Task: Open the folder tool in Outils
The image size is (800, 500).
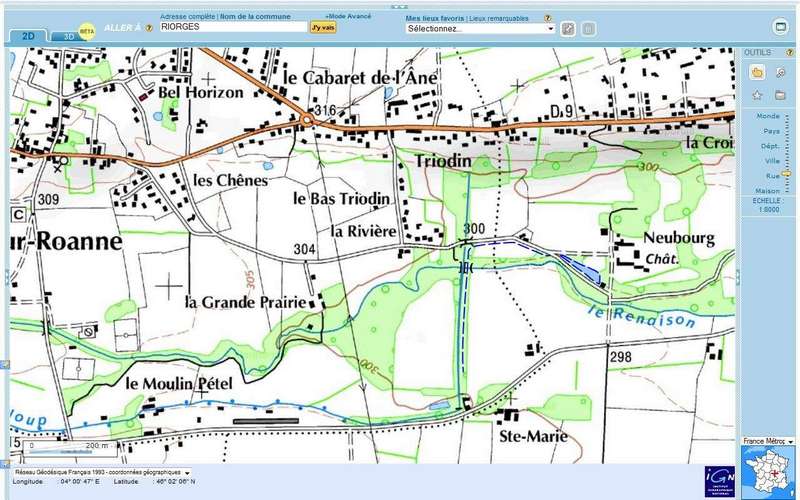Action: click(x=780, y=95)
